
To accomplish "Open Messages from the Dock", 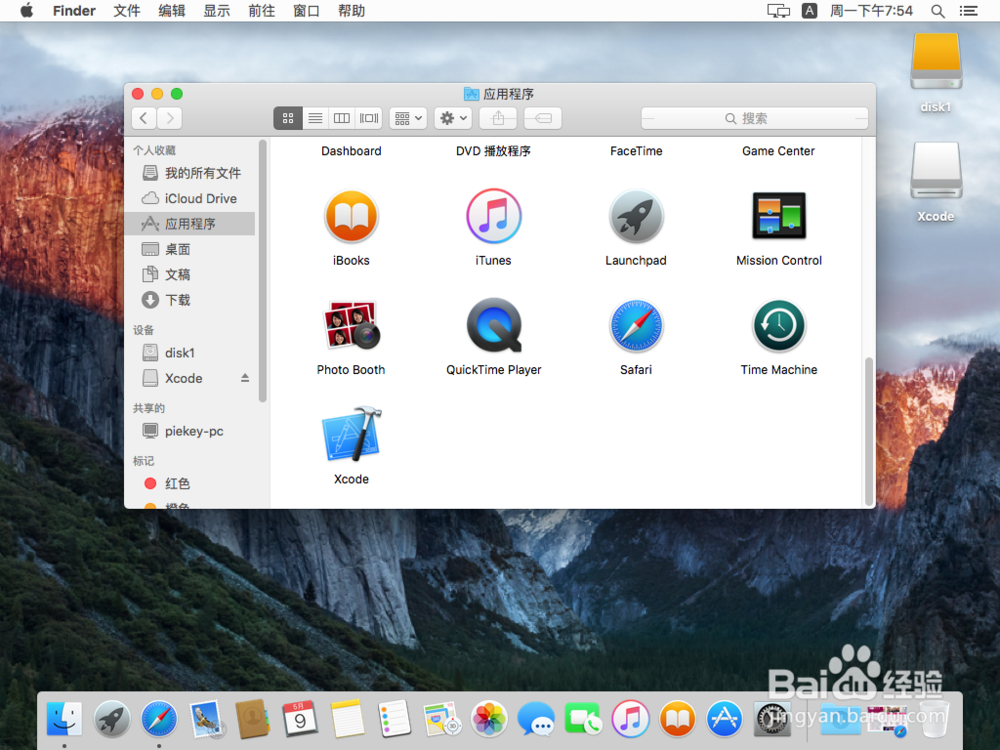I will [536, 719].
